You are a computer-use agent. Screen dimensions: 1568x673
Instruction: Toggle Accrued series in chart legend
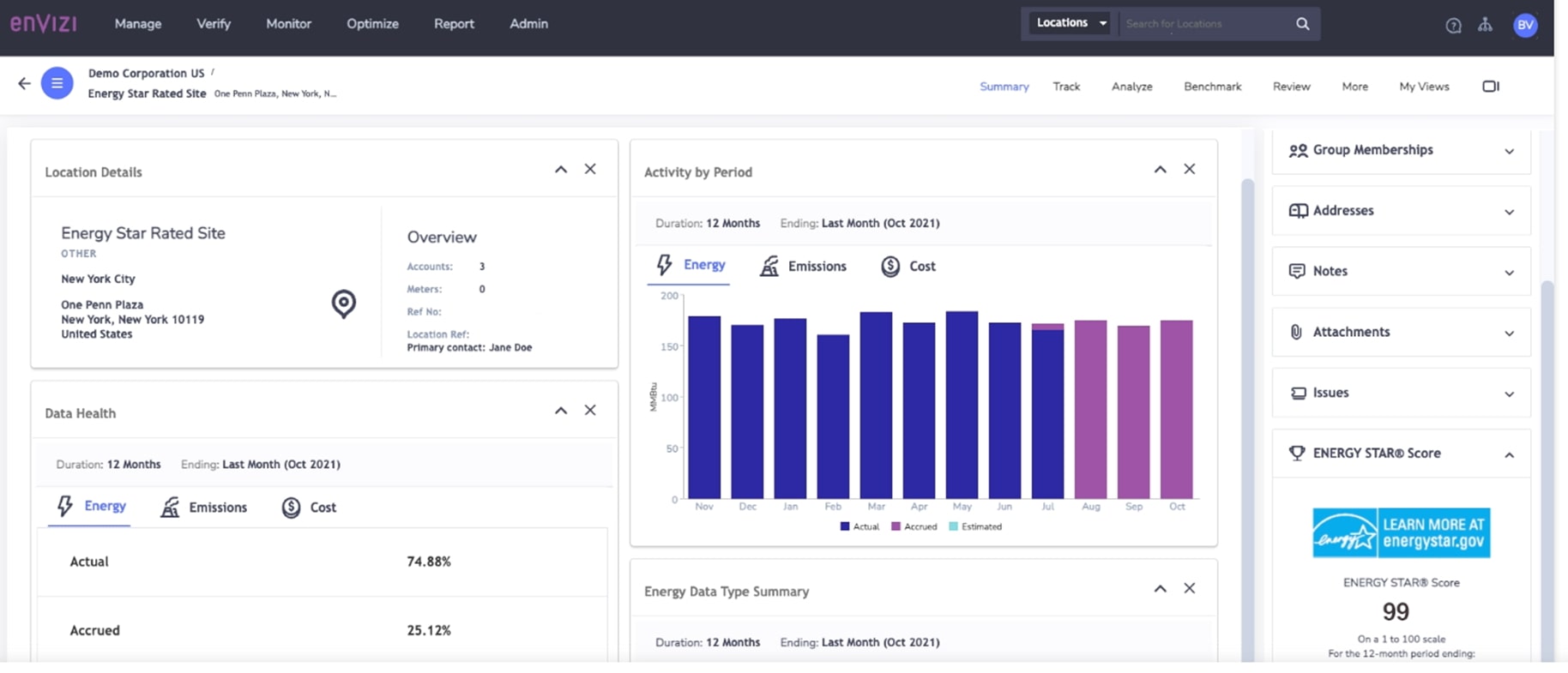(x=914, y=526)
